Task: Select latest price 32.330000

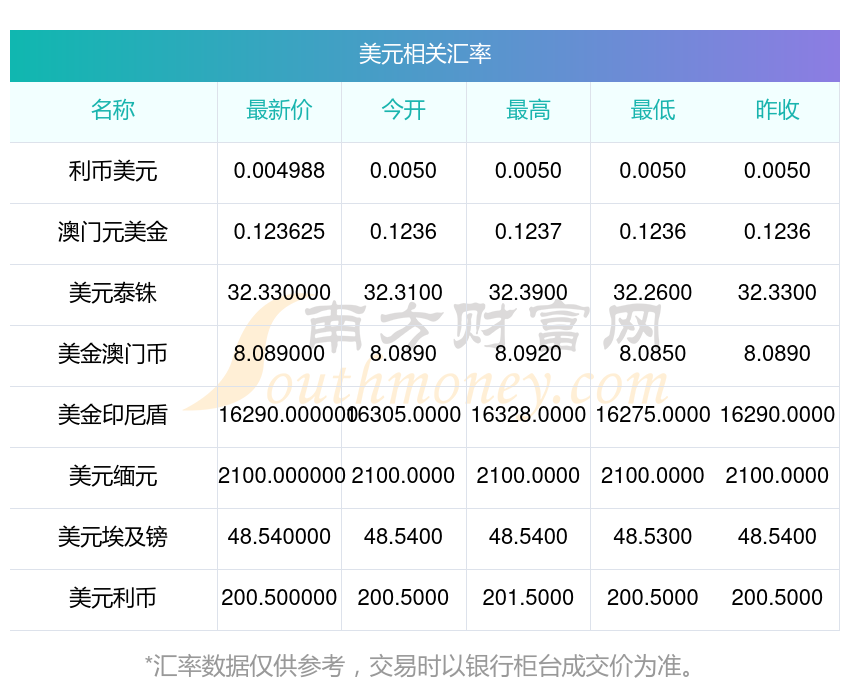Action: [x=279, y=293]
